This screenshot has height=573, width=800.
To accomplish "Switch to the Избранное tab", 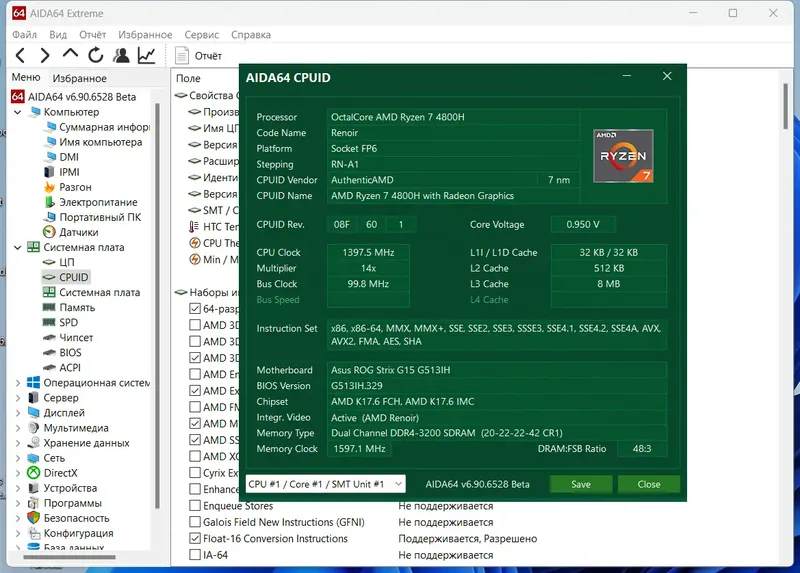I will [80, 78].
